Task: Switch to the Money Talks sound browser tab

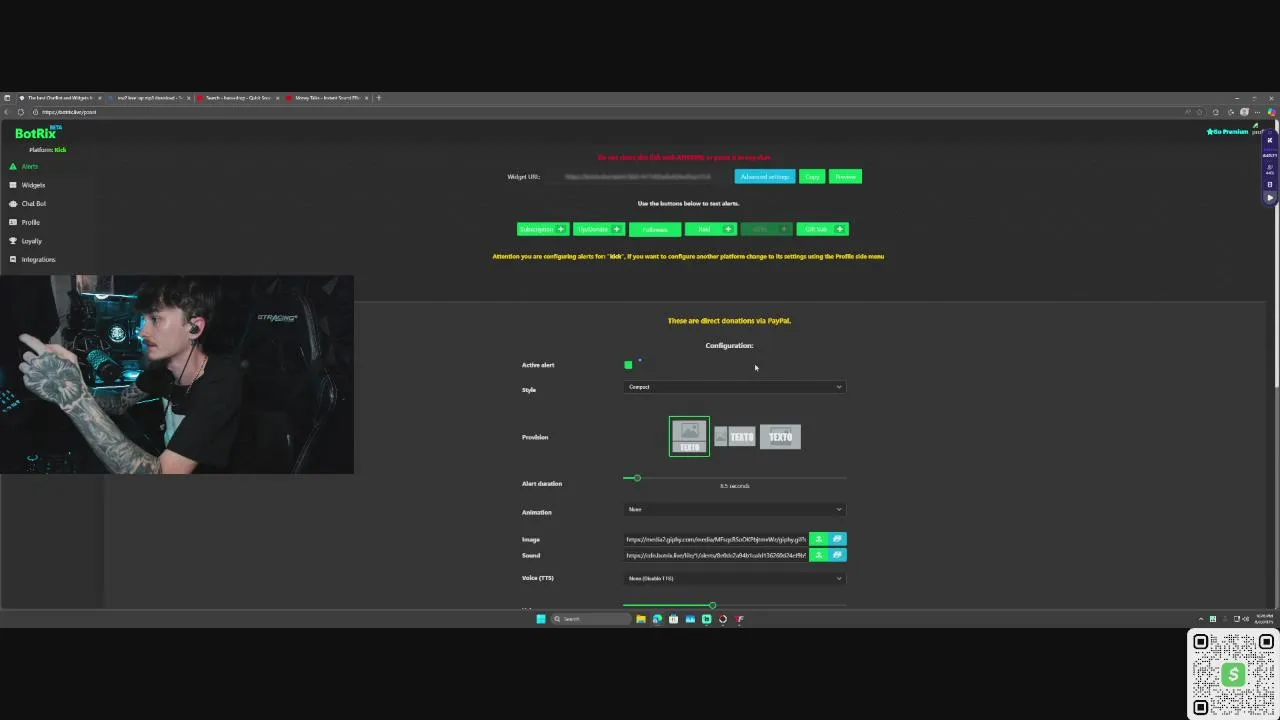Action: tap(327, 98)
